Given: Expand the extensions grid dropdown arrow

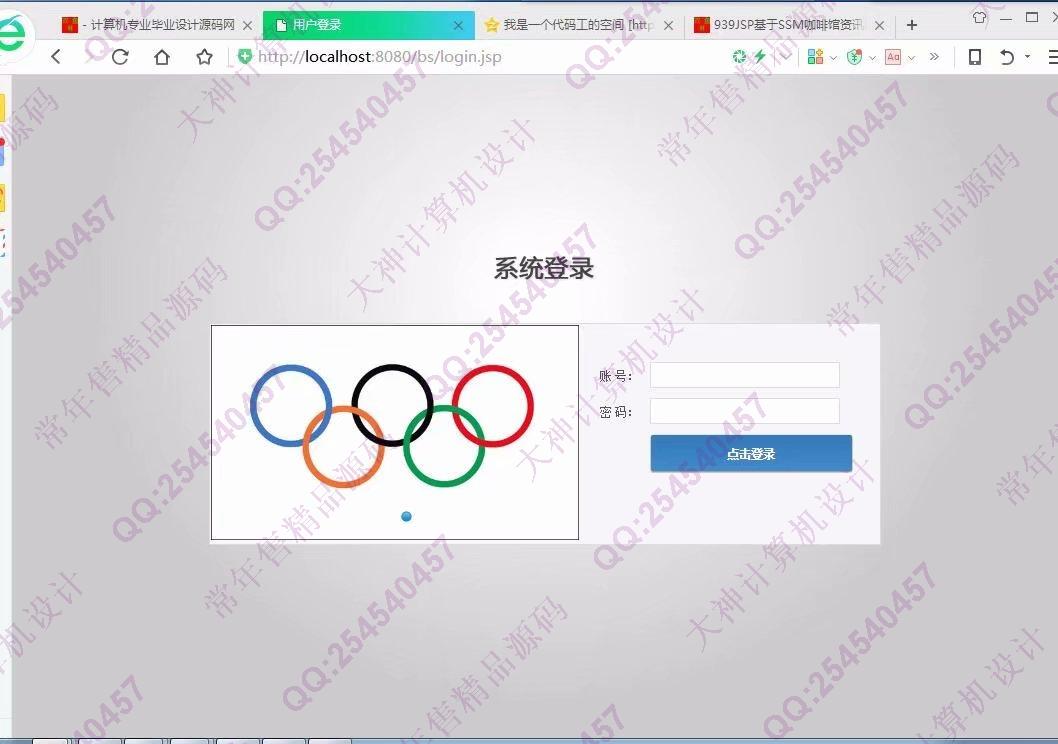Looking at the screenshot, I should (x=833, y=58).
